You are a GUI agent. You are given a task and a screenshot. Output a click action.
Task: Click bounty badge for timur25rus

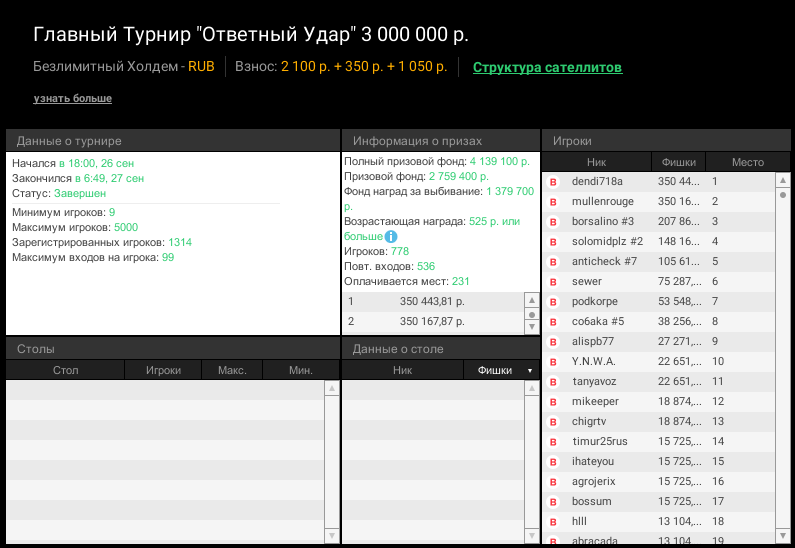553,442
